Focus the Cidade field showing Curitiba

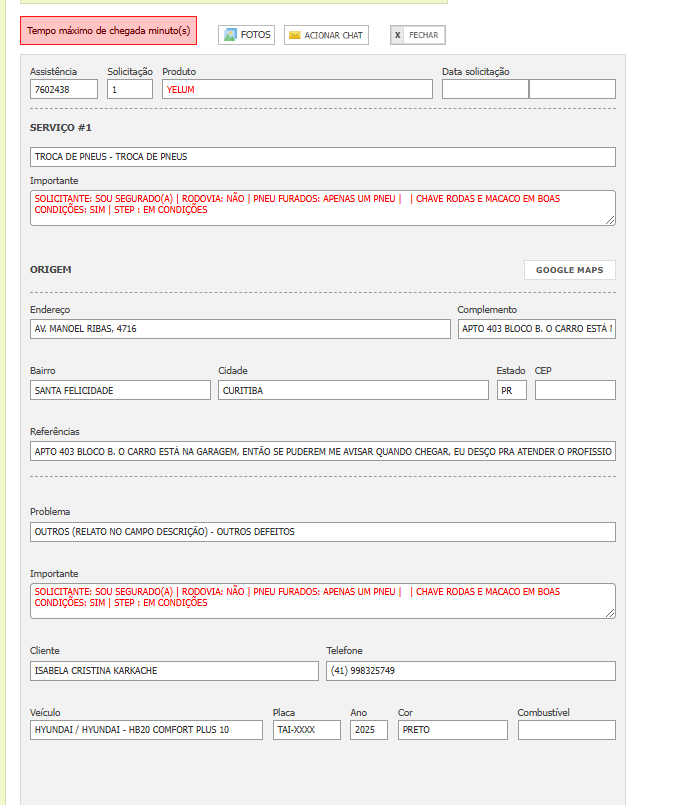coord(353,390)
